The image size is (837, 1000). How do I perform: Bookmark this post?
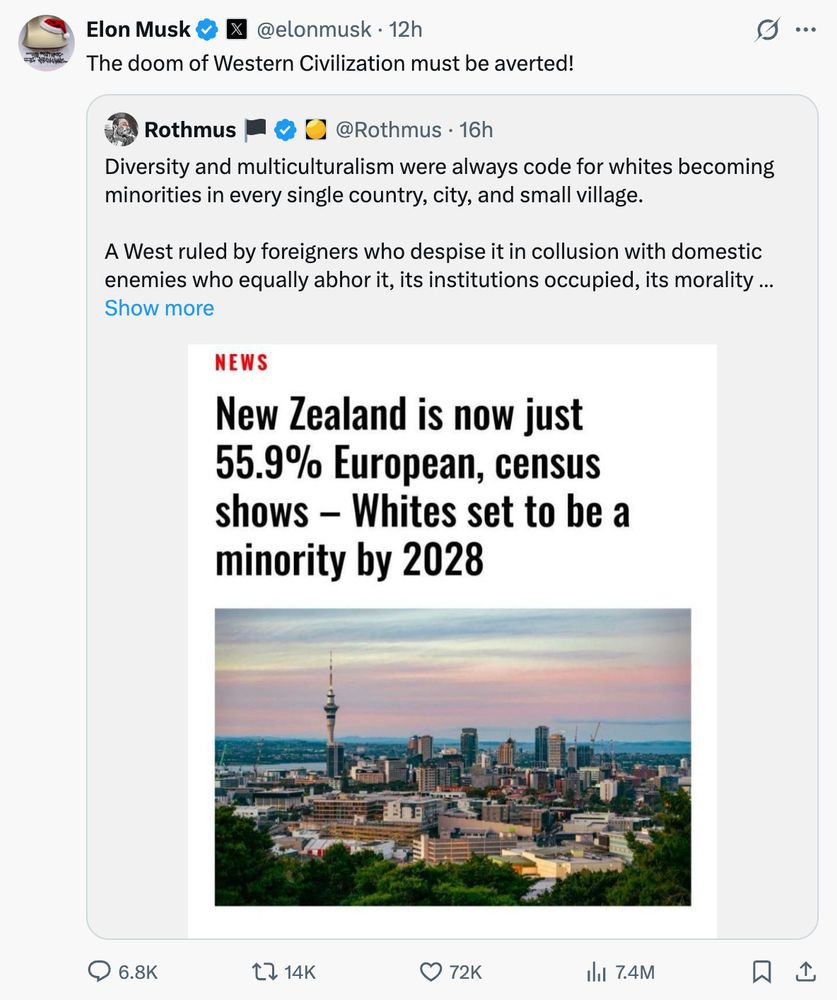(x=762, y=971)
